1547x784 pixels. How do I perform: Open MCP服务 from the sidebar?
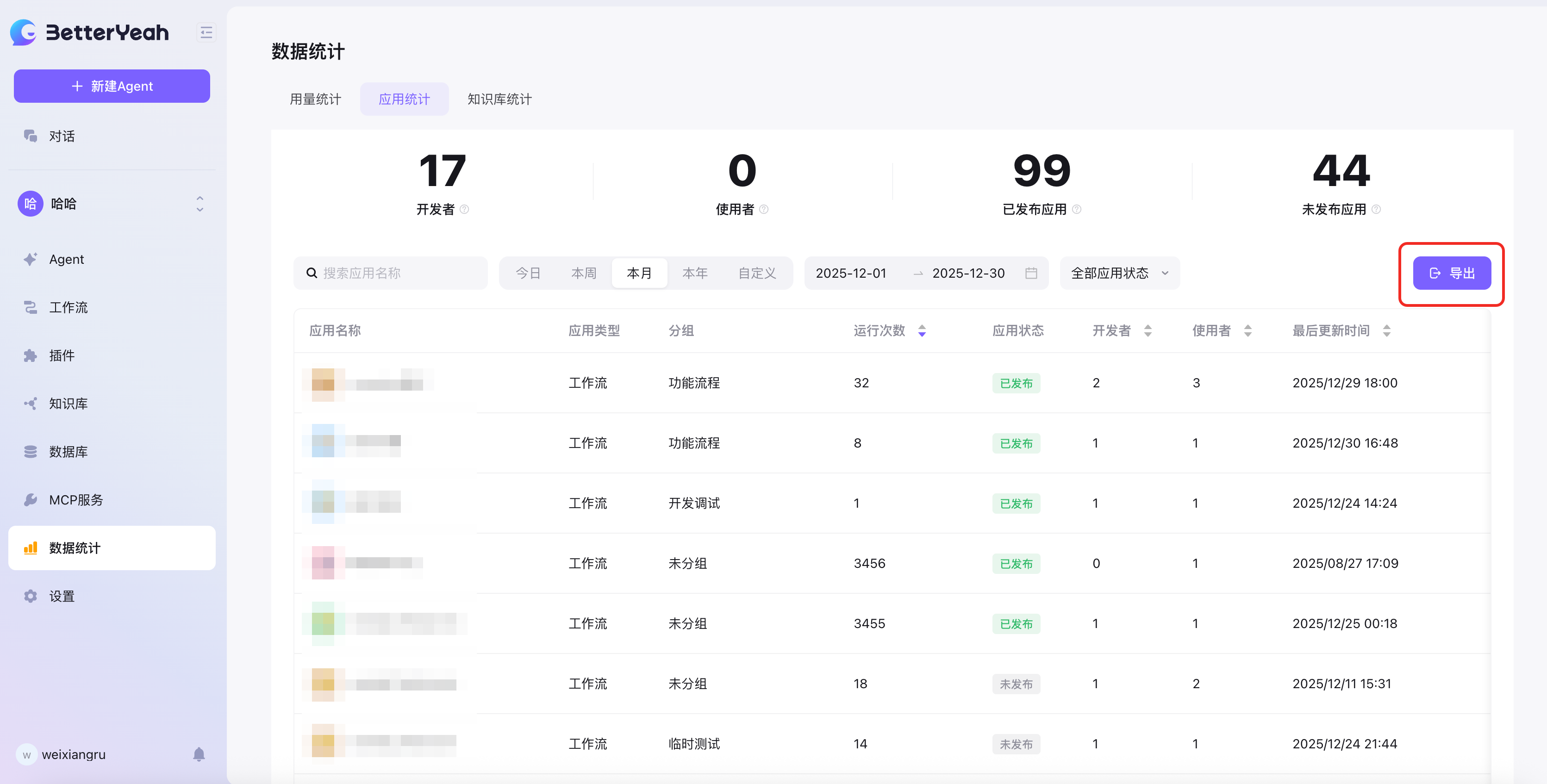tap(75, 499)
